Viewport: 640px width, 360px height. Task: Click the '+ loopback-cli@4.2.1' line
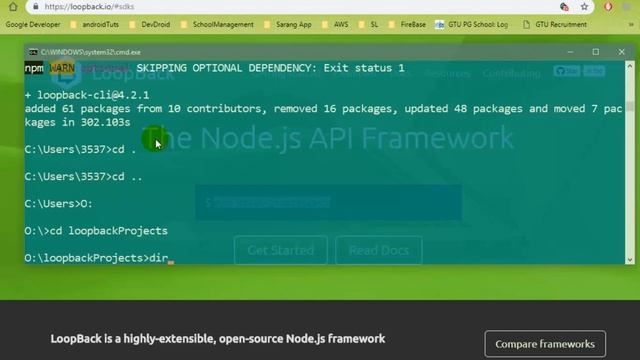coord(87,95)
